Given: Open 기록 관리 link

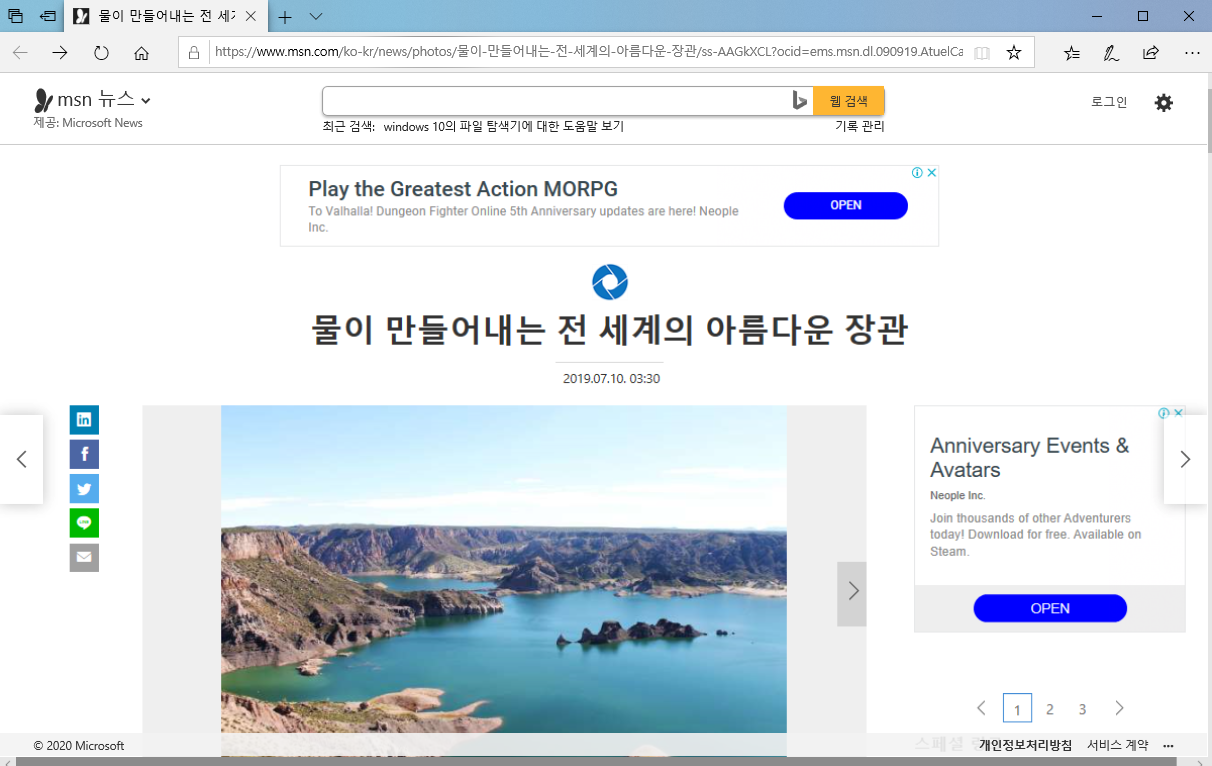Looking at the screenshot, I should [x=860, y=127].
